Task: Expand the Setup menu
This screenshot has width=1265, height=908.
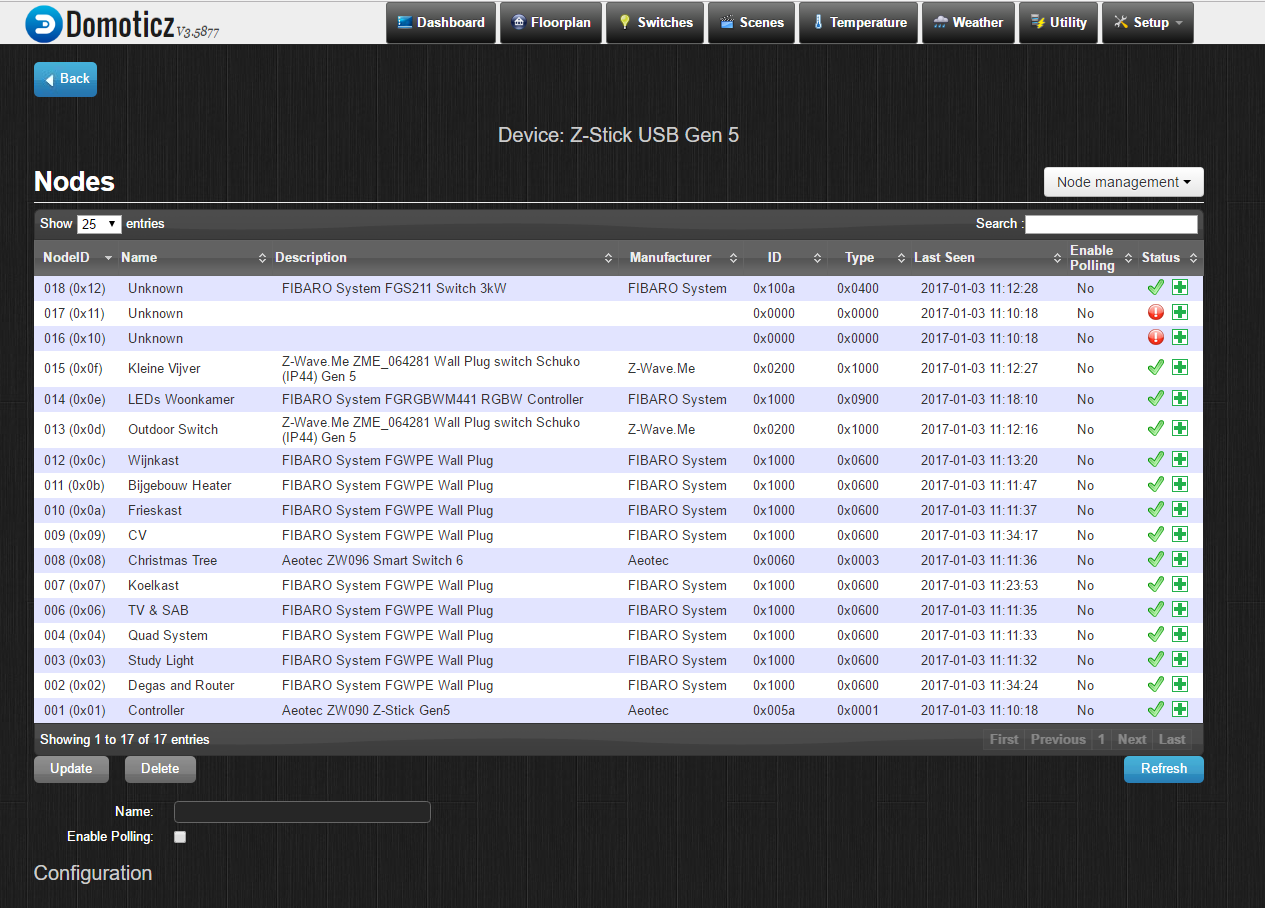Action: click(1147, 23)
